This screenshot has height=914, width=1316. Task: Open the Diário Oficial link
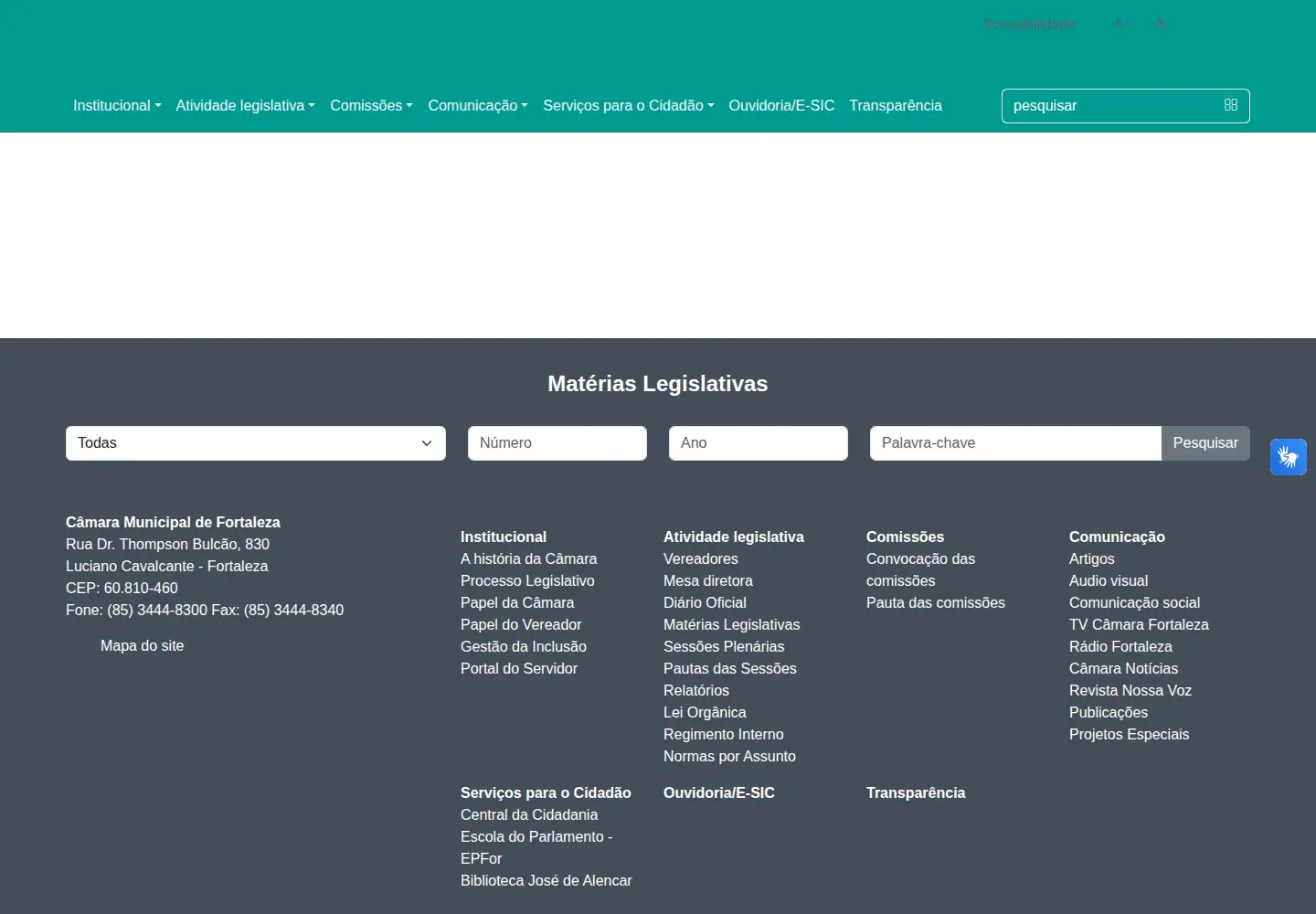[705, 602]
